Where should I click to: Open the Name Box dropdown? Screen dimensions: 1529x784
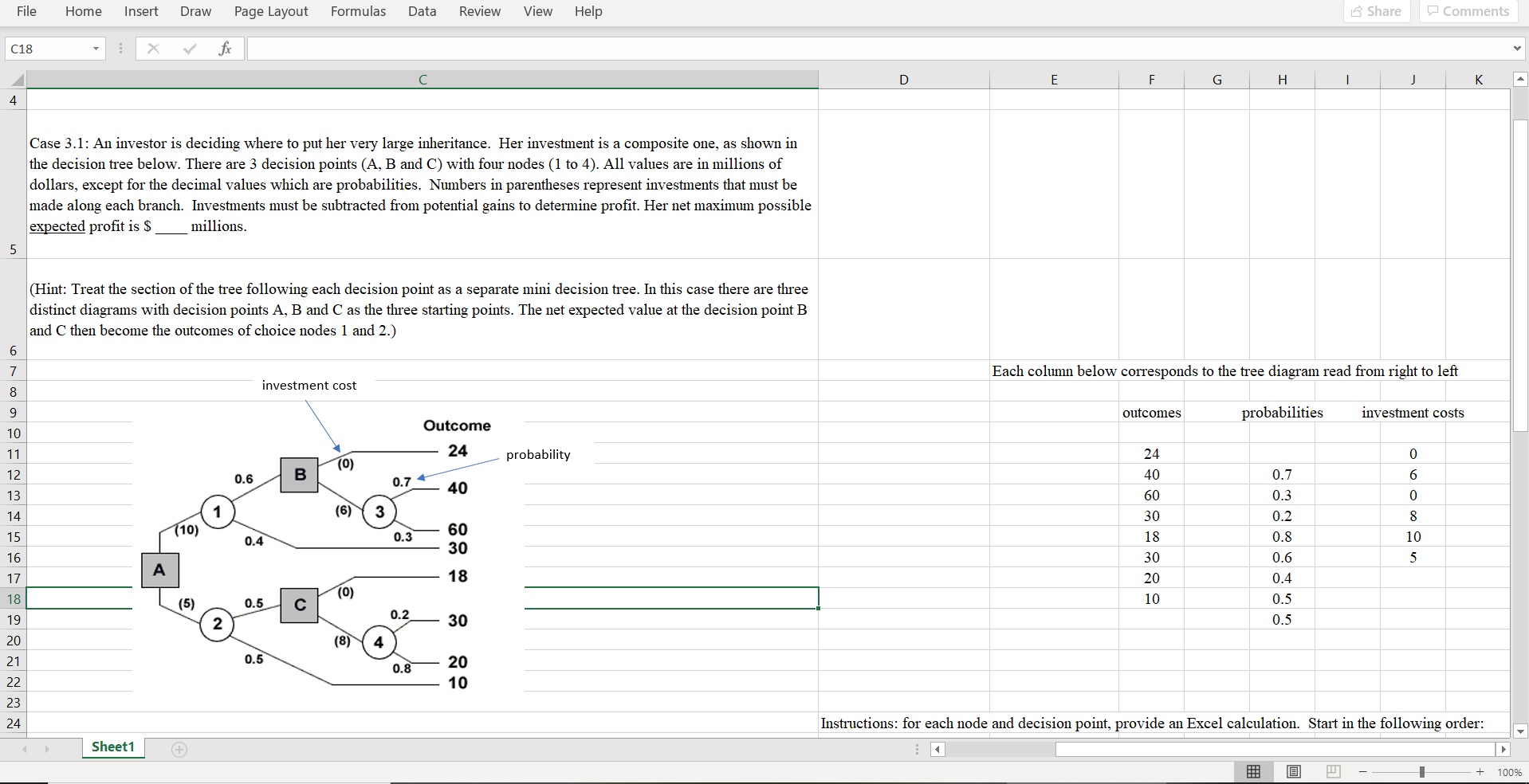tap(96, 49)
